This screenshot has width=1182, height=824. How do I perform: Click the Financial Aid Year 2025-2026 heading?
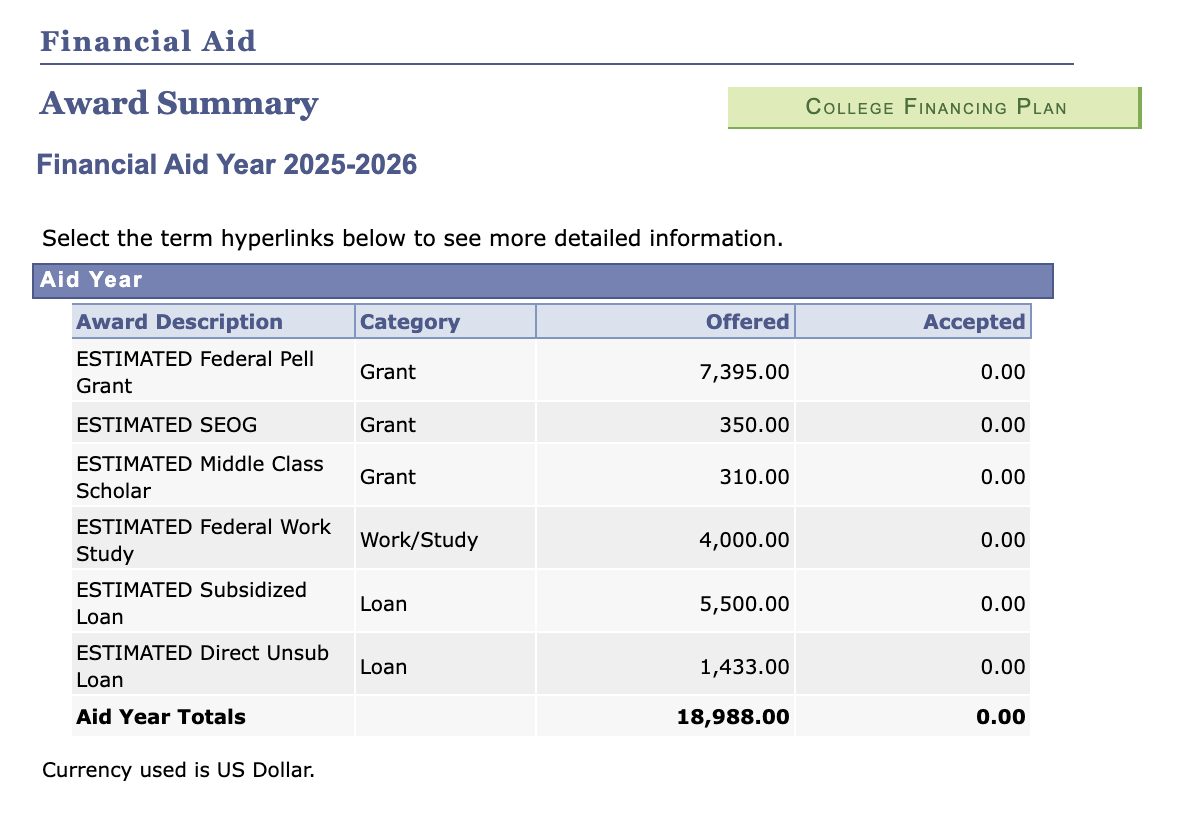[227, 164]
